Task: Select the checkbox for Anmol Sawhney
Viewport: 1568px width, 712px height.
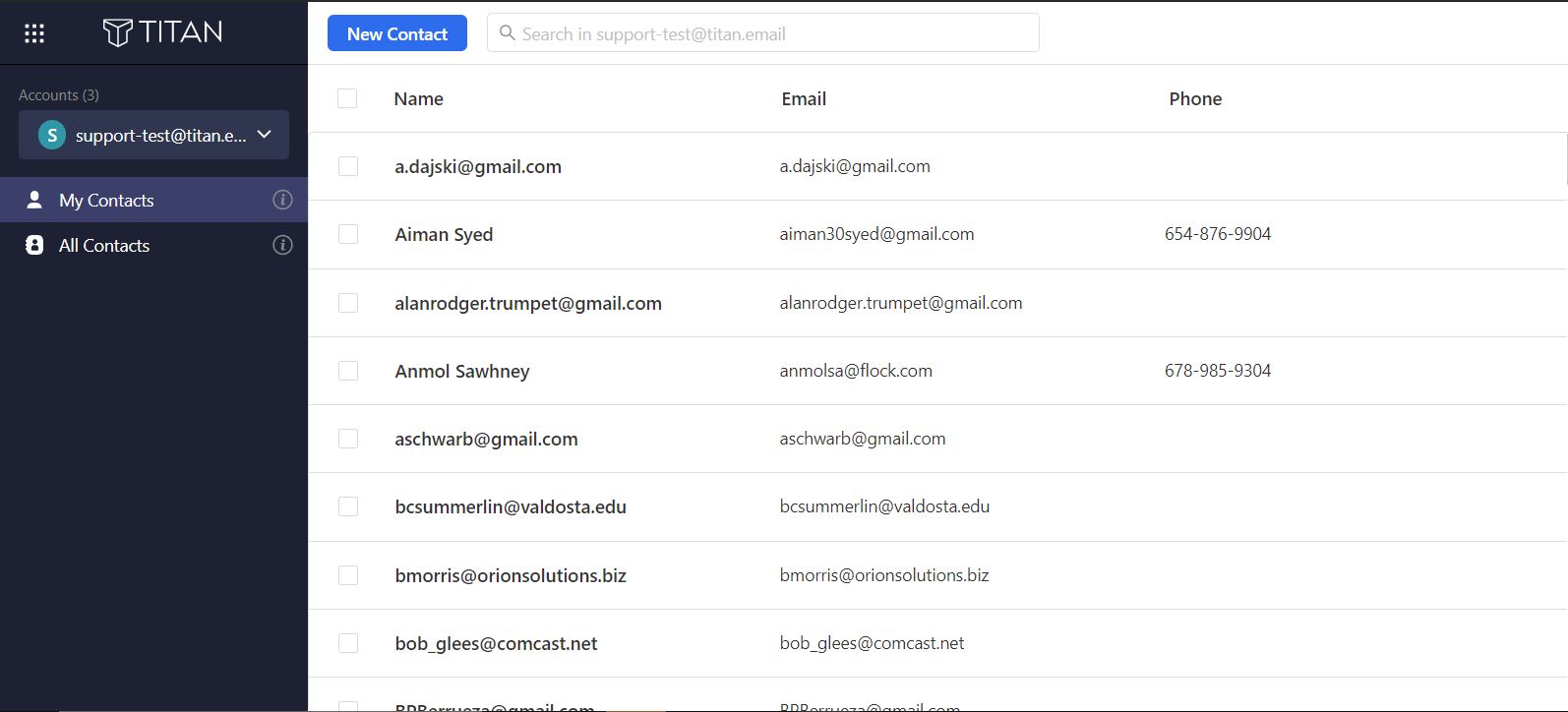Action: tap(348, 371)
